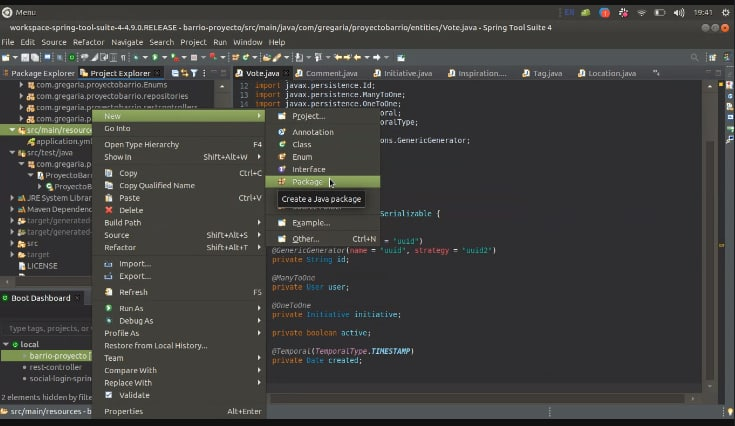
Task: Click Collapse All in Project Explorer
Action: (175, 73)
